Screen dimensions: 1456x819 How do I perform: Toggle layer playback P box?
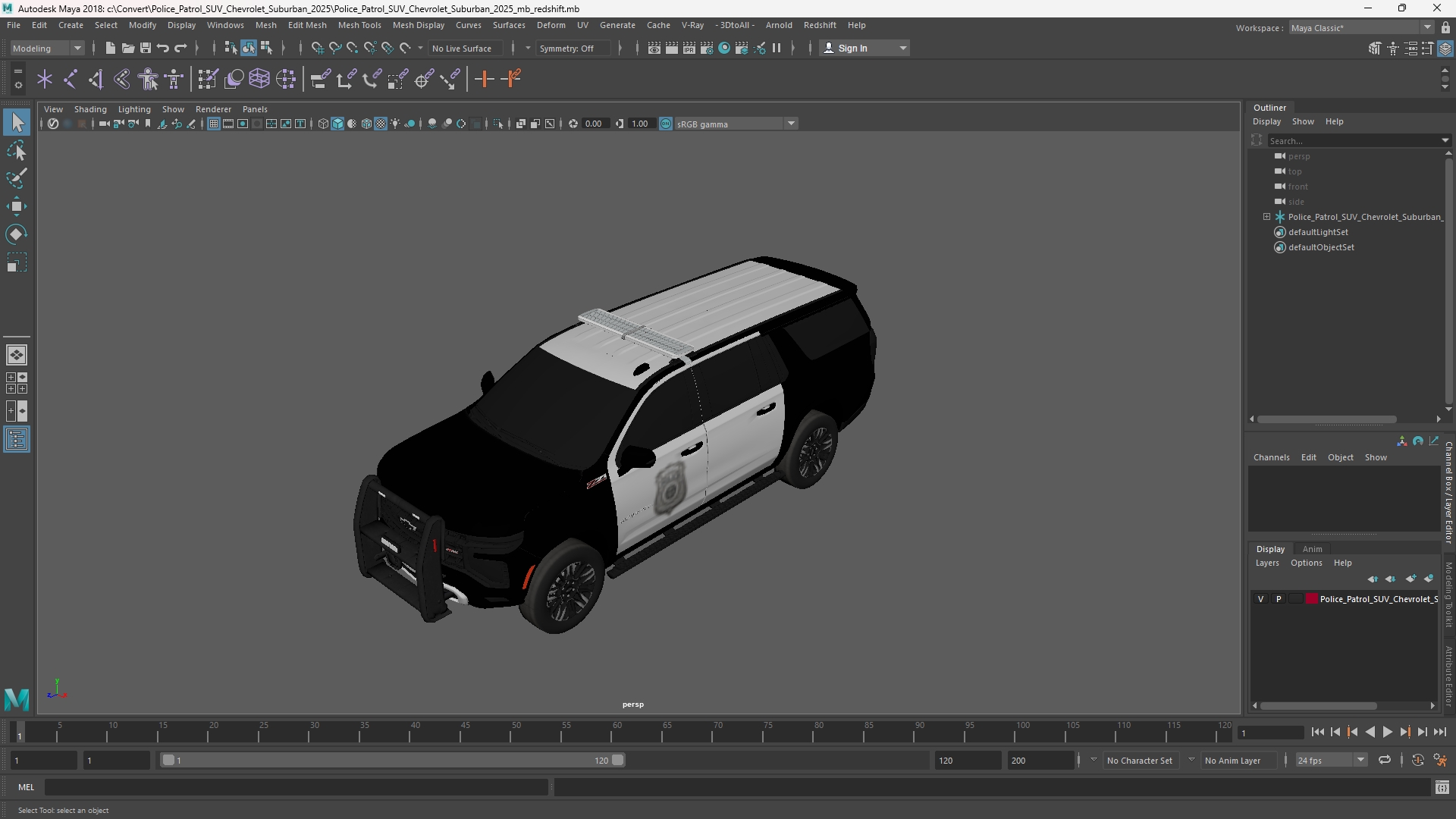(x=1279, y=599)
